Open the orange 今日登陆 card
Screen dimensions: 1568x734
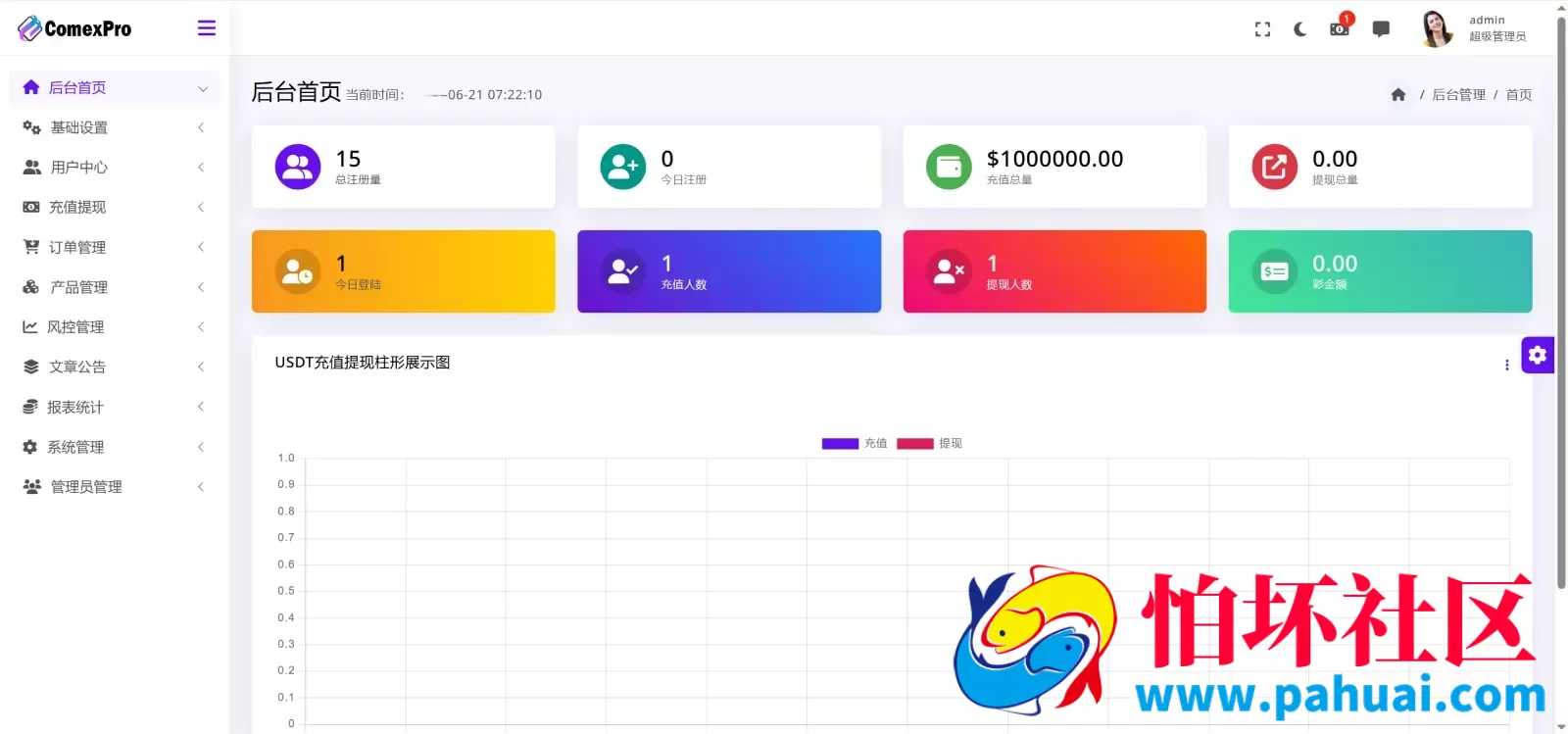tap(404, 271)
